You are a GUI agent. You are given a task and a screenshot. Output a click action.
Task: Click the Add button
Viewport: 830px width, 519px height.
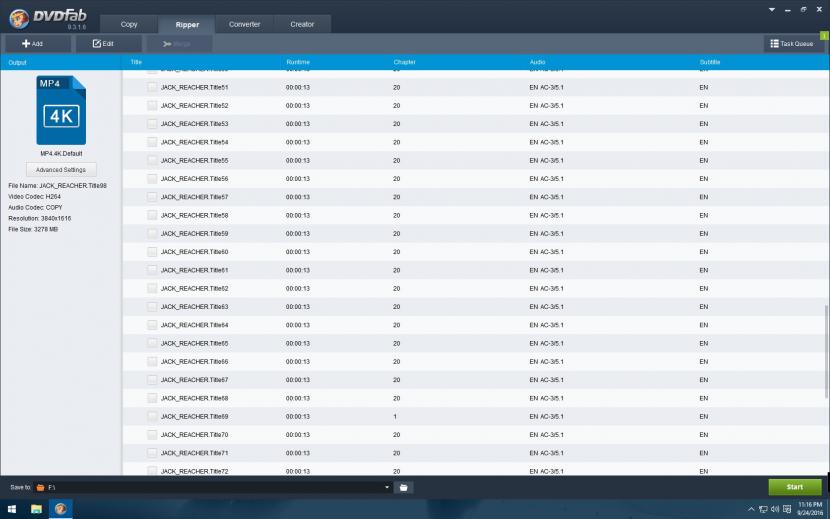coord(38,43)
